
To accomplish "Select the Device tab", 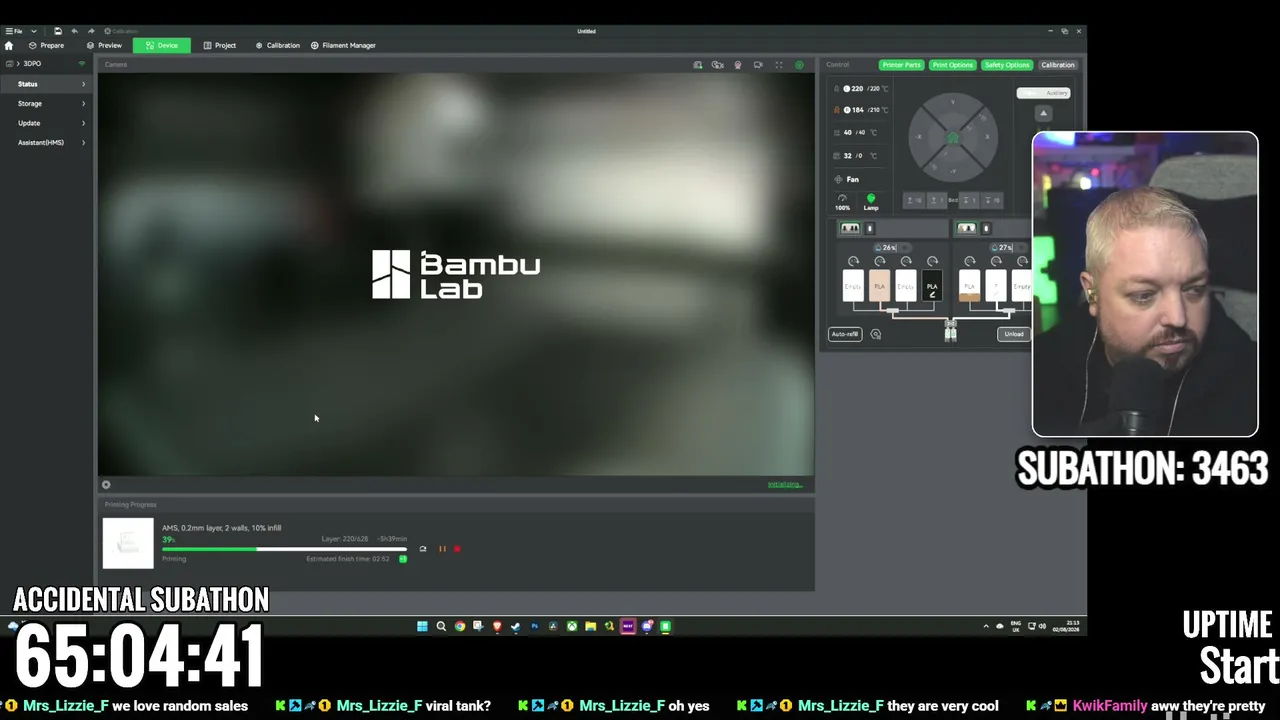I will (x=162, y=45).
